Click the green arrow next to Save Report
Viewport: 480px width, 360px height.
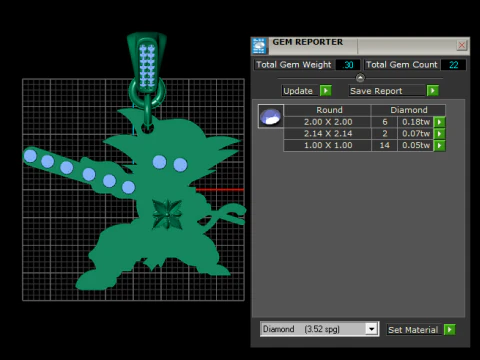point(433,91)
